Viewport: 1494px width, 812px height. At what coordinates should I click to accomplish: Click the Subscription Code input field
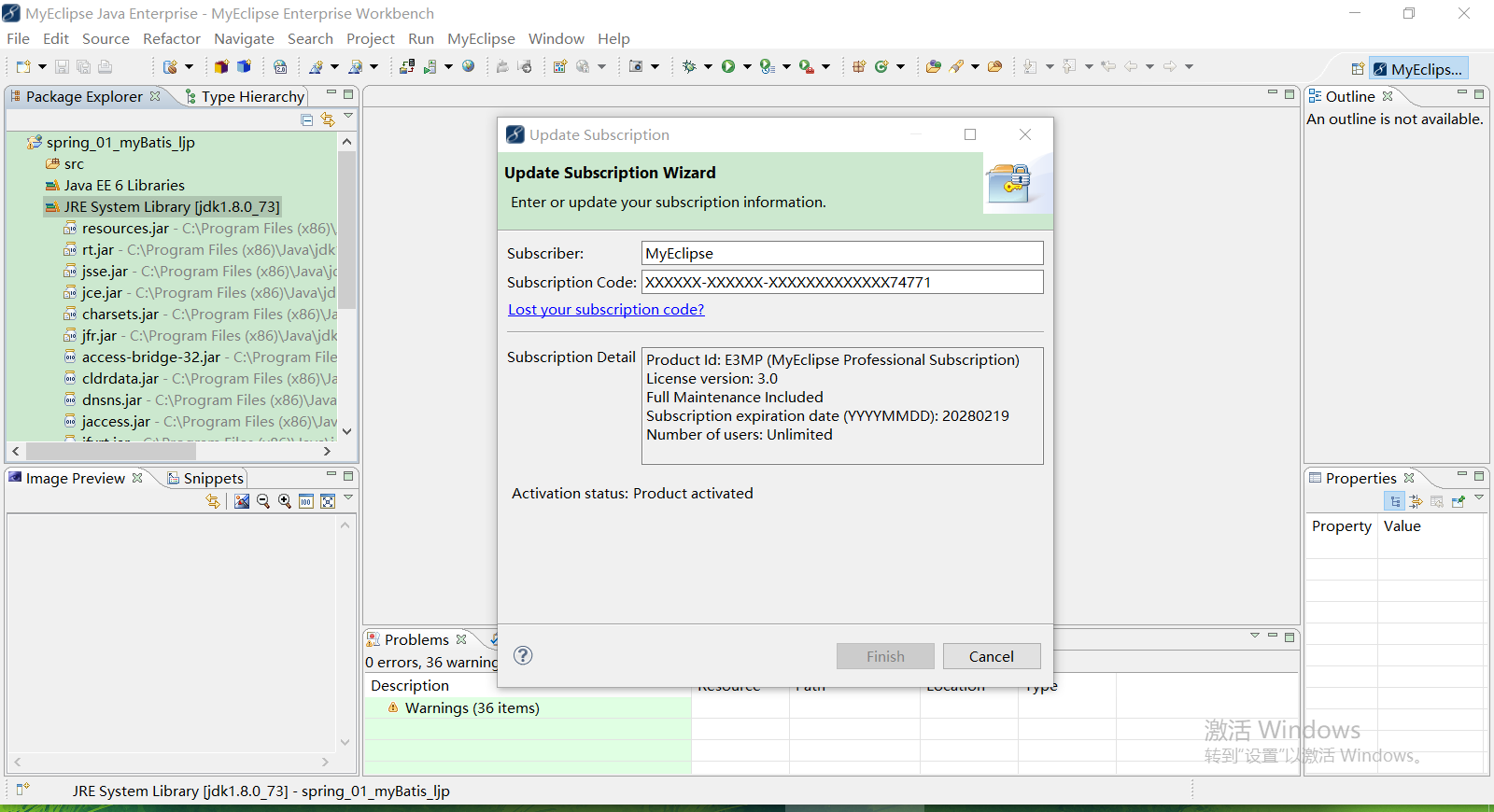pos(842,282)
